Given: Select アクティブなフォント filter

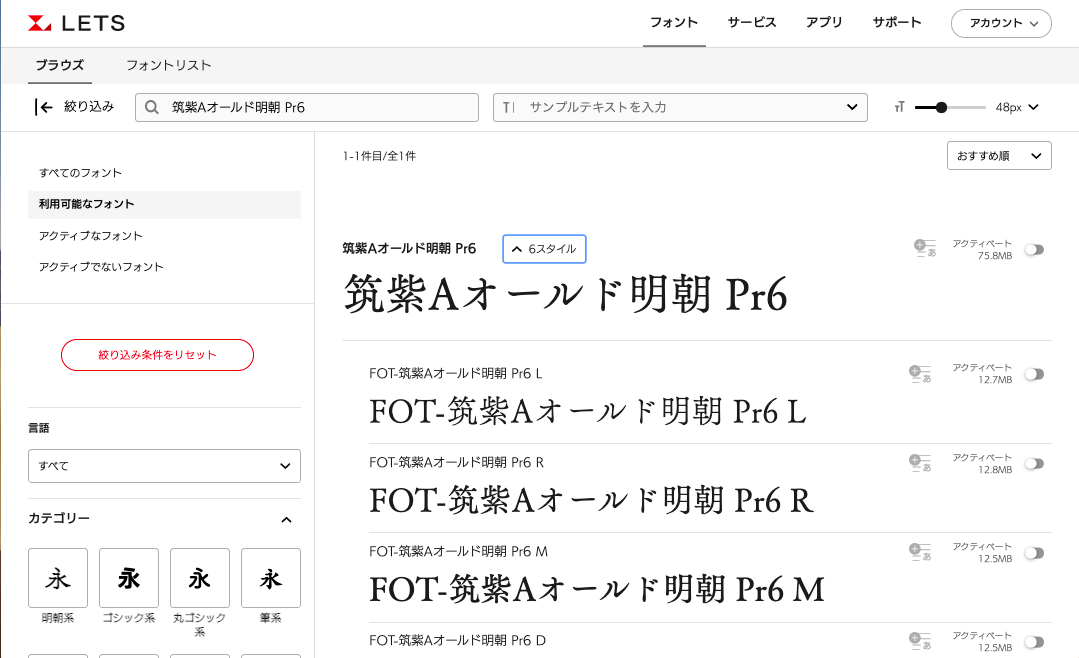Looking at the screenshot, I should tap(91, 236).
